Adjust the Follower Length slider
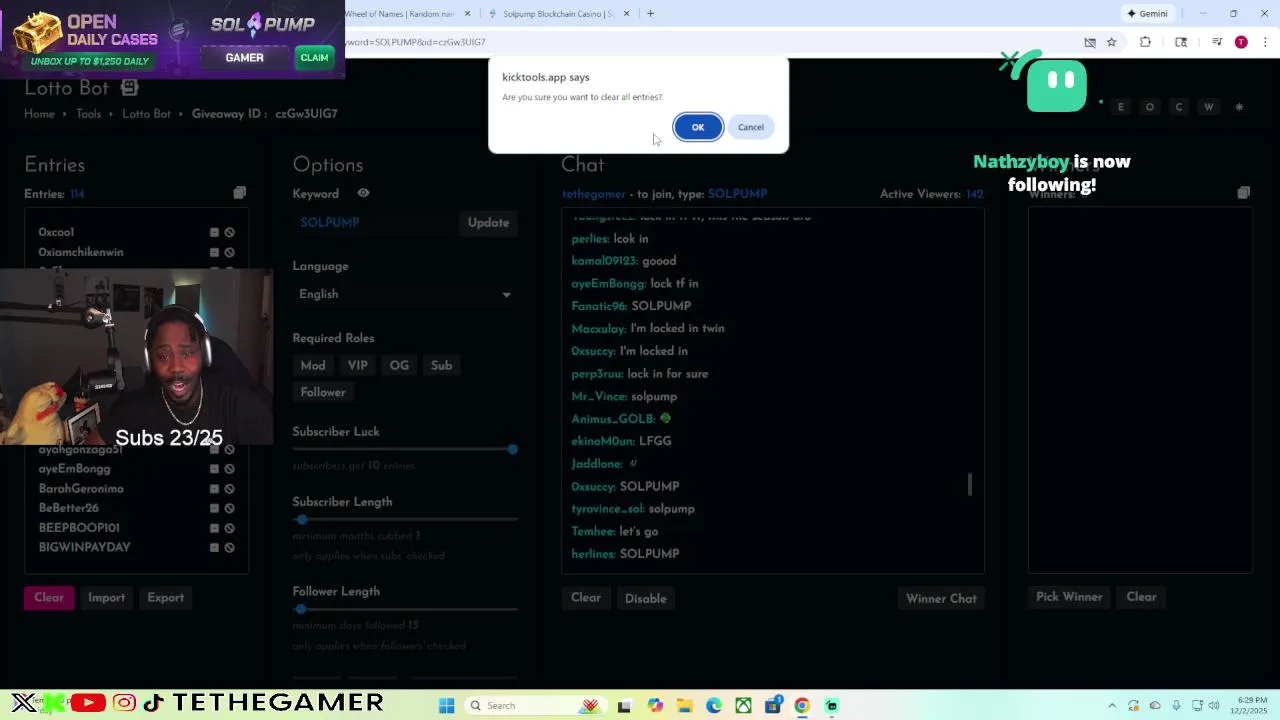The width and height of the screenshot is (1280, 720). tap(301, 609)
